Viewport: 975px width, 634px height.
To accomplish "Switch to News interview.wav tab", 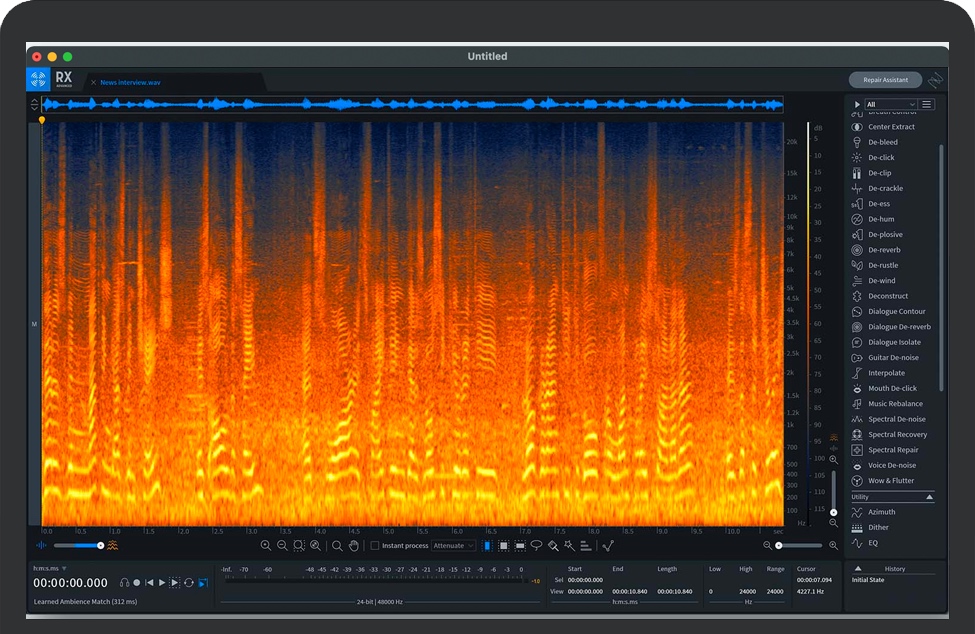I will click(130, 82).
